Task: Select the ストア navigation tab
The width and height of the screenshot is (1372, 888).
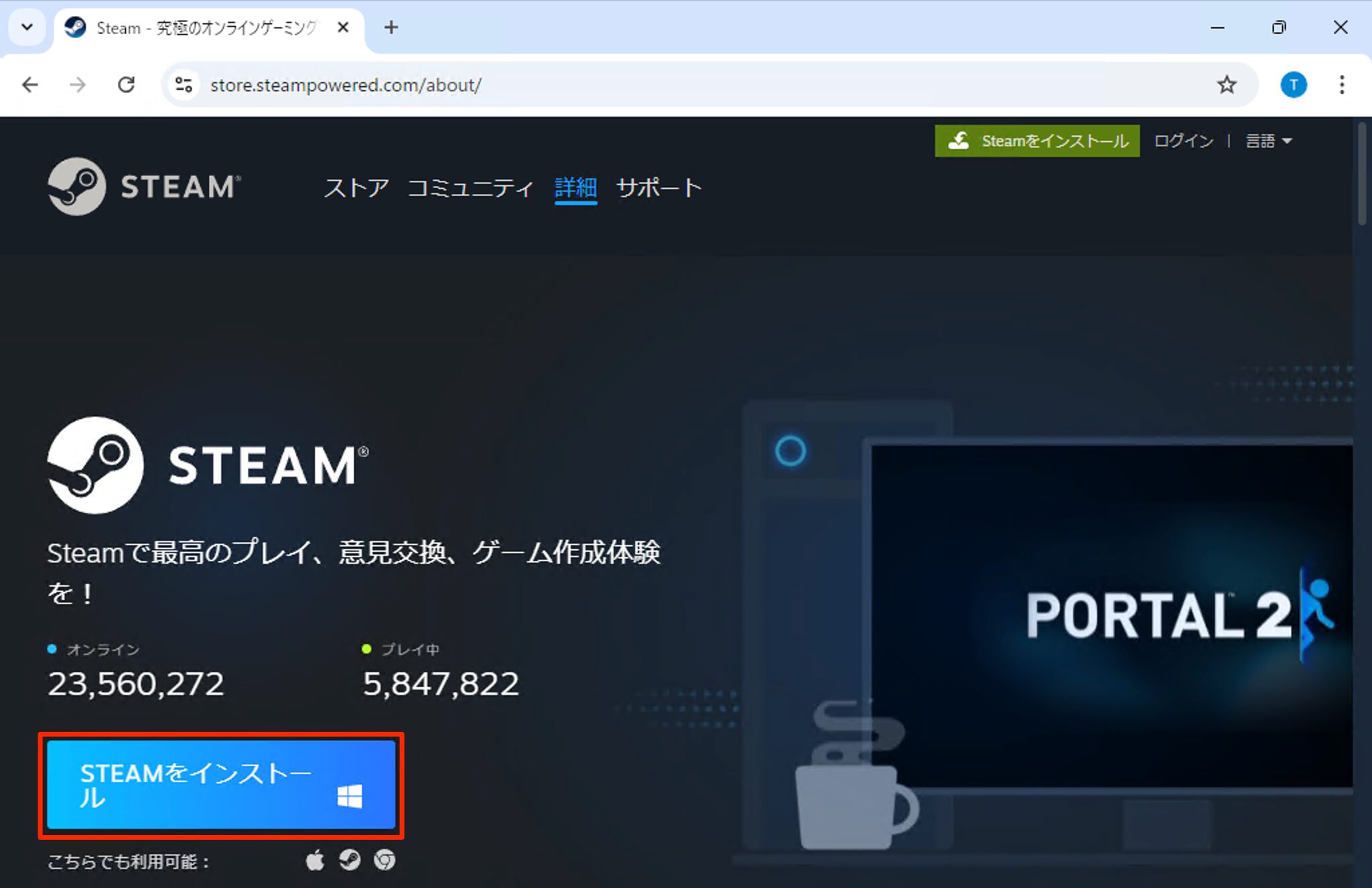Action: click(356, 188)
